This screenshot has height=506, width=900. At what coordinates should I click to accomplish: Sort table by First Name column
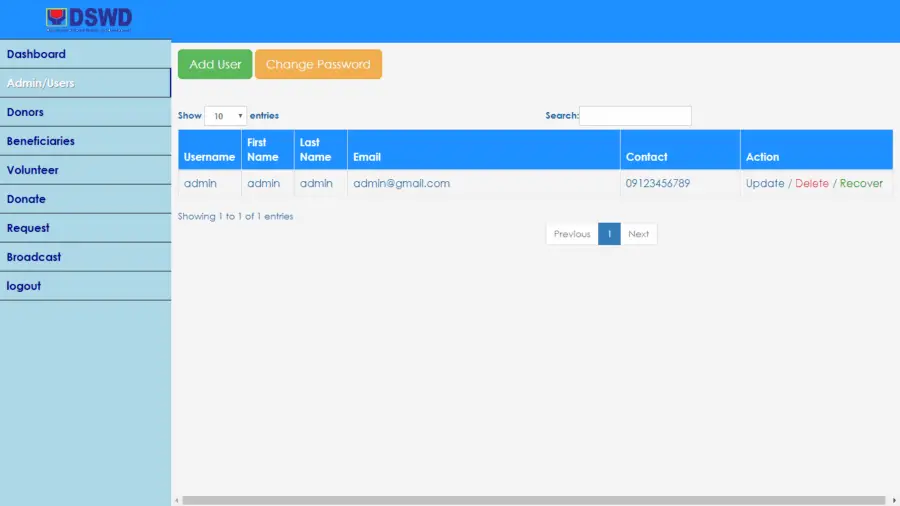click(267, 150)
